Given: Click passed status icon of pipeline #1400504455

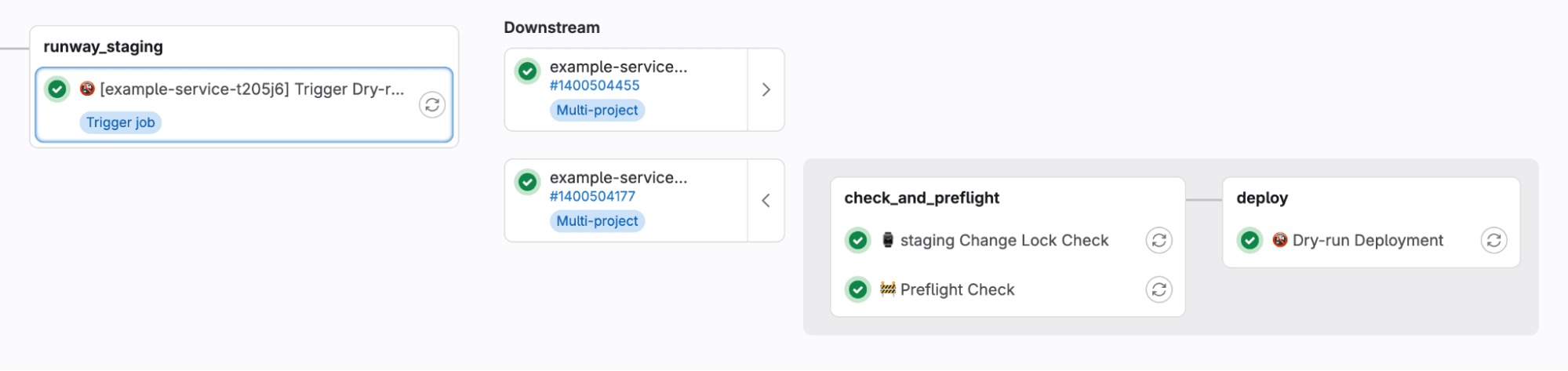Looking at the screenshot, I should (x=528, y=71).
